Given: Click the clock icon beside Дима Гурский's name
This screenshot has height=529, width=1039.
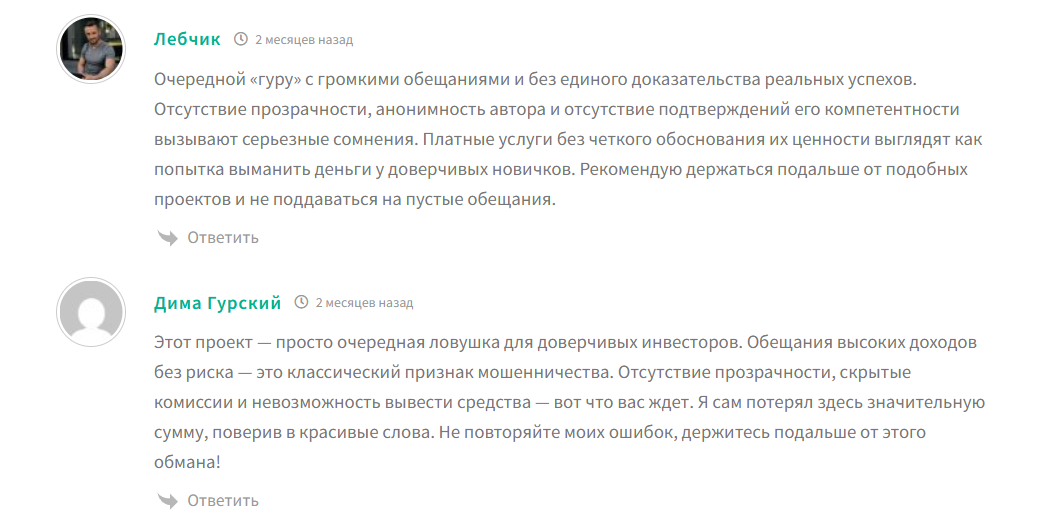Looking at the screenshot, I should pos(301,302).
